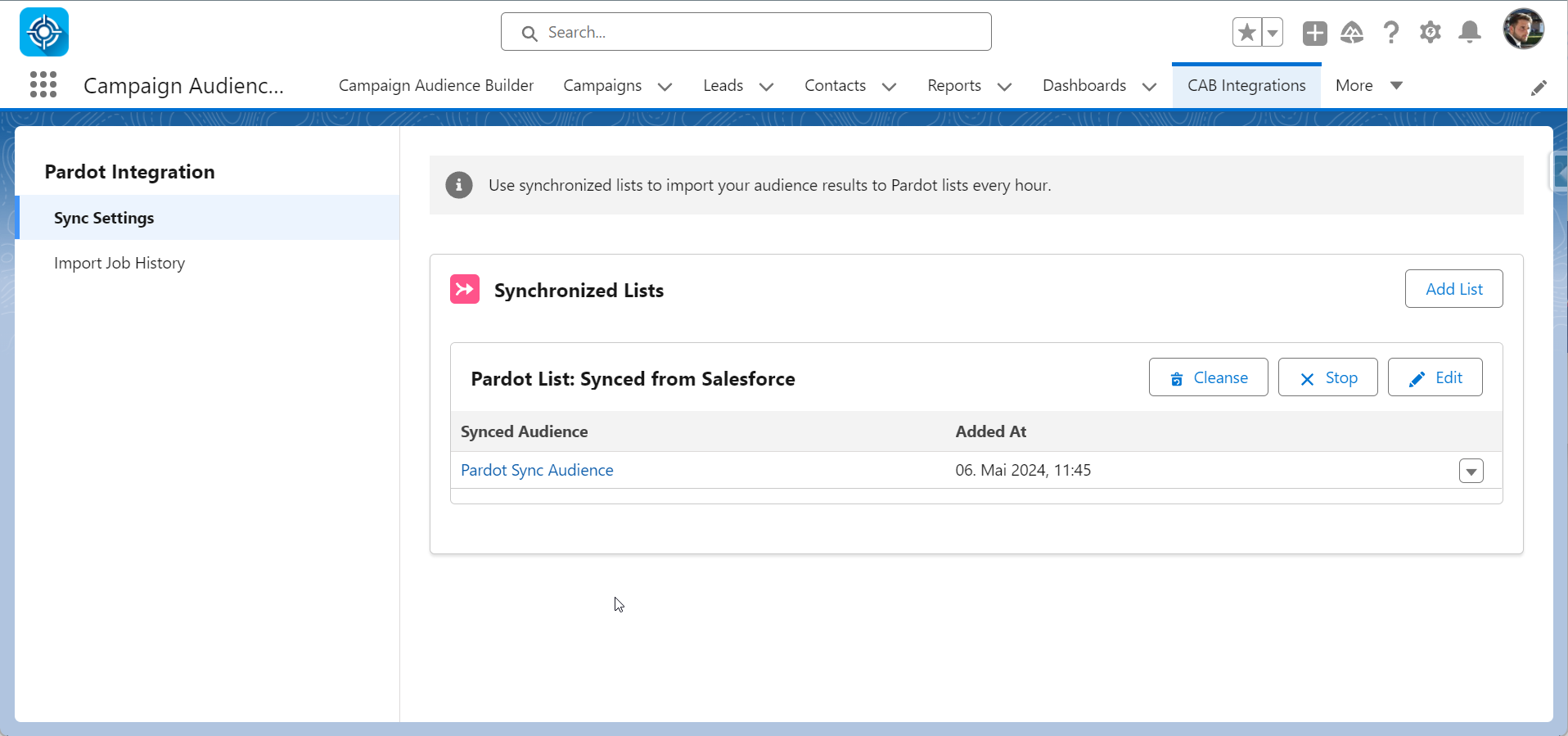The width and height of the screenshot is (1568, 736).
Task: Click the Stop sync button
Action: 1328,377
